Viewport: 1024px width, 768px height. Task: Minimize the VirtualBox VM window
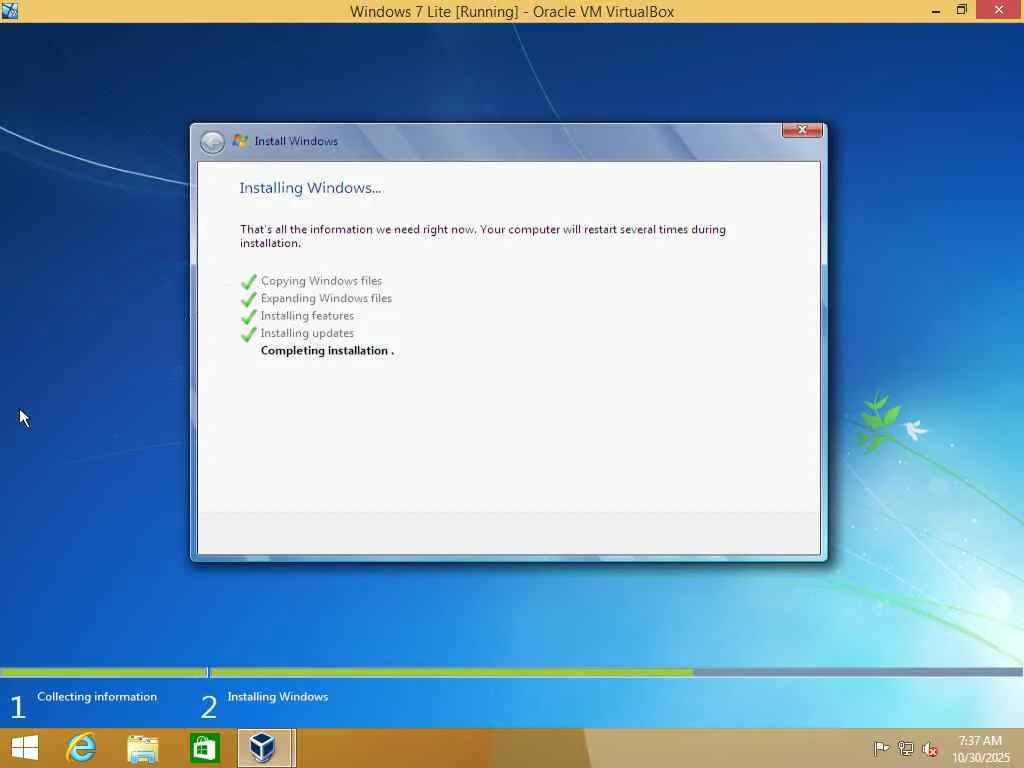[x=936, y=10]
